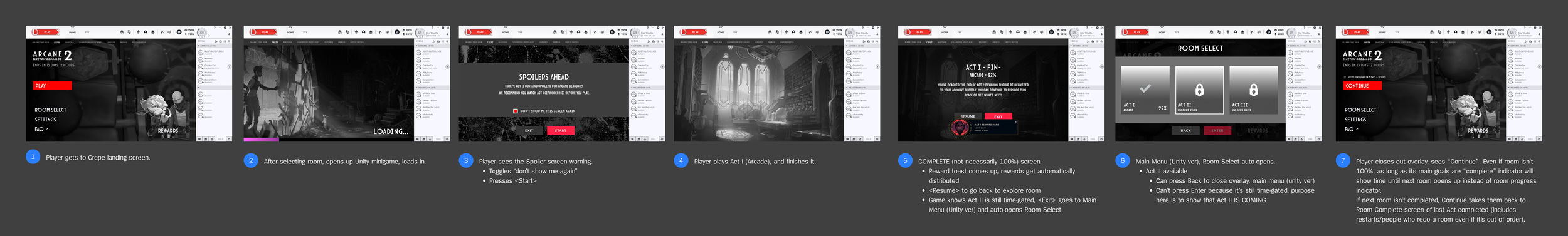Select completed ACT I card in Room Select
Viewport: 1568px width, 236px height.
[1145, 90]
